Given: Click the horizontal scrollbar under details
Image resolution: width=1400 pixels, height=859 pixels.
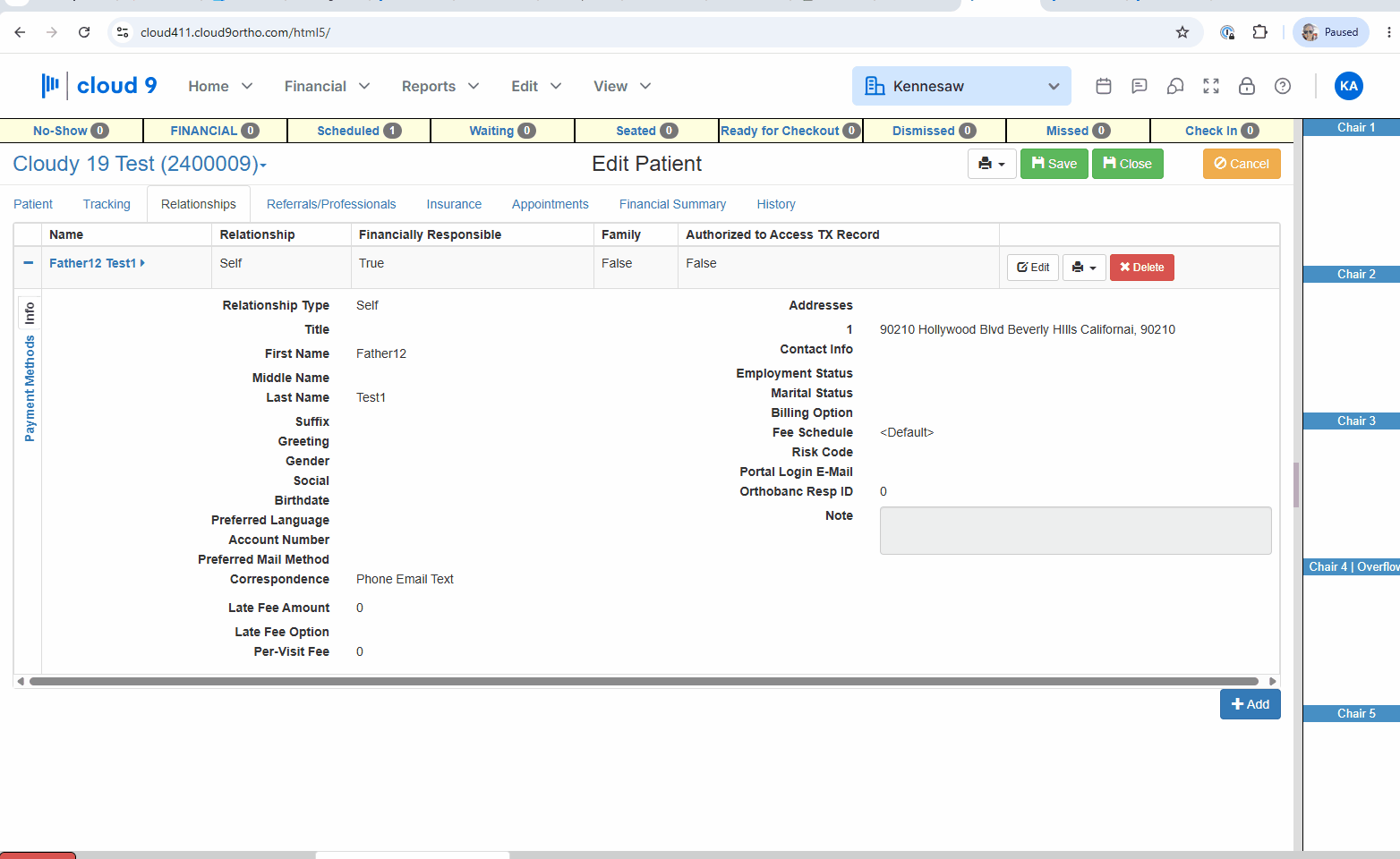Looking at the screenshot, I should (645, 682).
